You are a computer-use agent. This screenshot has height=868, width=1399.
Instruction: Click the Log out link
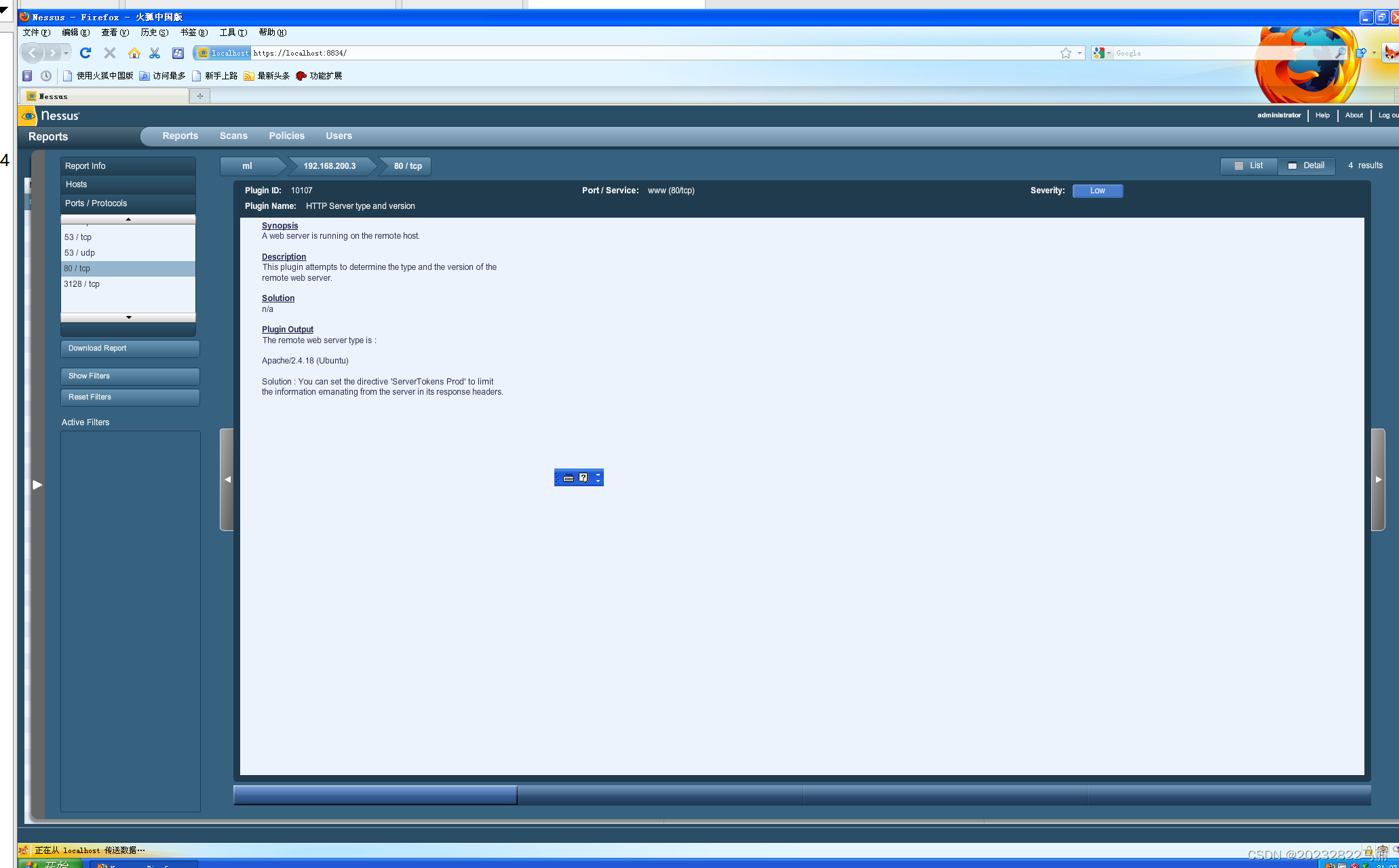[1388, 115]
